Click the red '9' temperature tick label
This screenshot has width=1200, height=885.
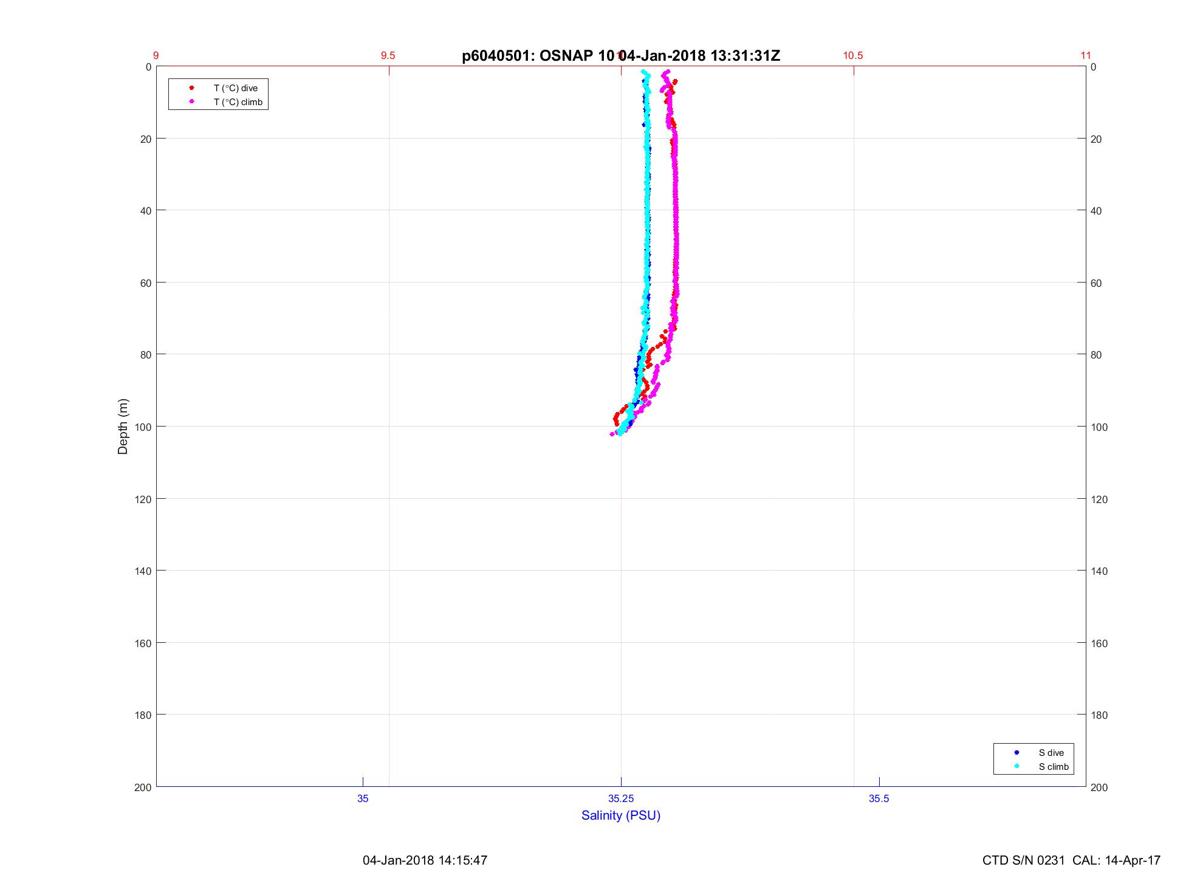tap(156, 56)
